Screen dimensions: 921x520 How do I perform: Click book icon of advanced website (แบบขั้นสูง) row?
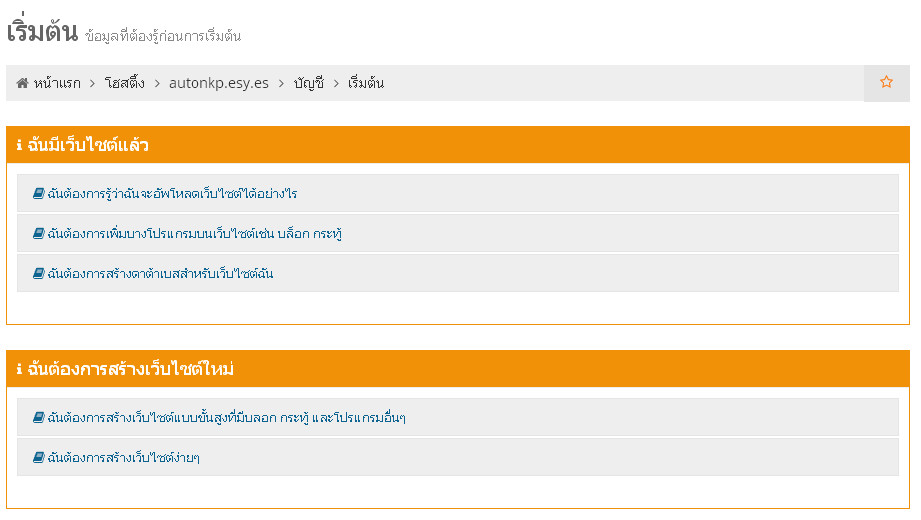tap(38, 417)
